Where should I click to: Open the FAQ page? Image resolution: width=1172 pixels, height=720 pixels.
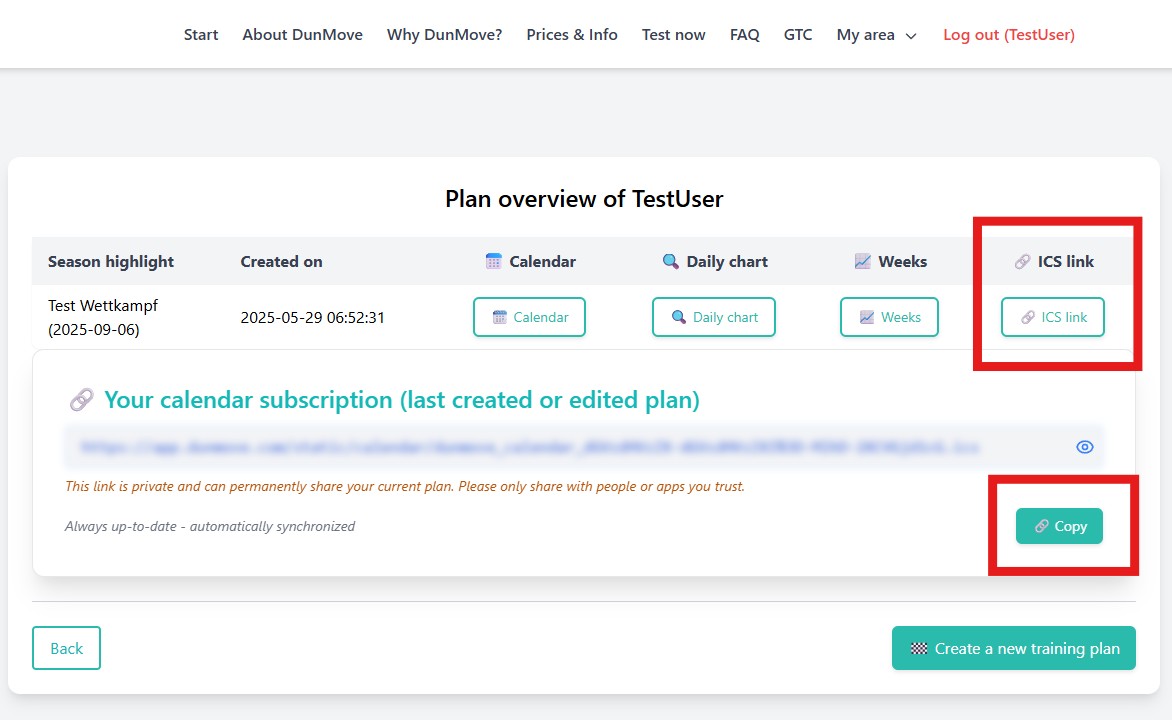(744, 35)
